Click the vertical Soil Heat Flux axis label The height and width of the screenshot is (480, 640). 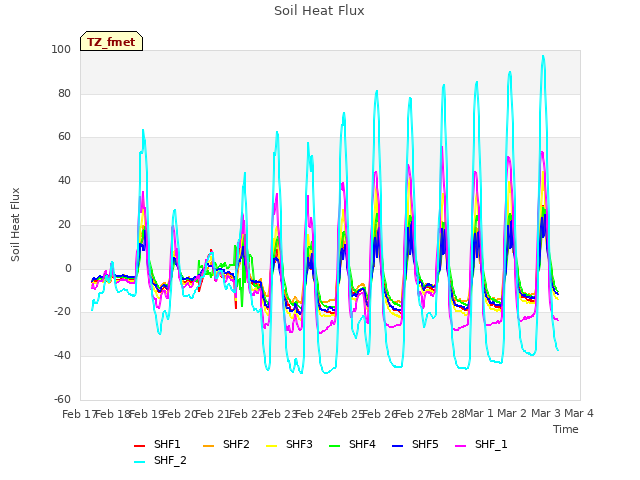[x=15, y=224]
